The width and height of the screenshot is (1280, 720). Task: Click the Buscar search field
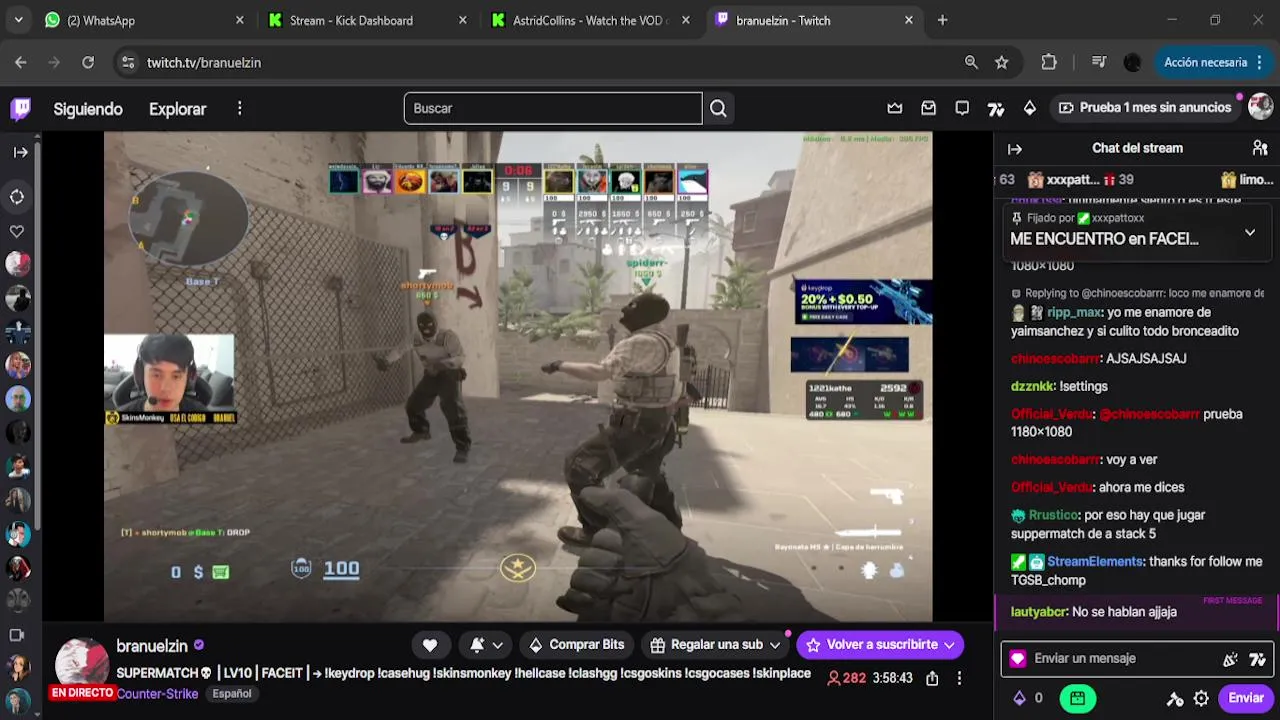(553, 108)
